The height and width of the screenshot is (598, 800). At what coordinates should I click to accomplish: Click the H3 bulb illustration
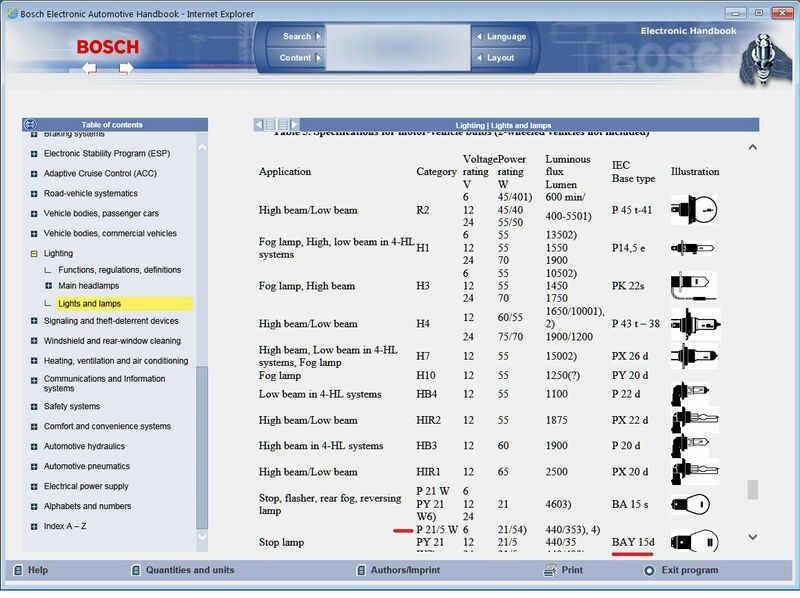693,286
